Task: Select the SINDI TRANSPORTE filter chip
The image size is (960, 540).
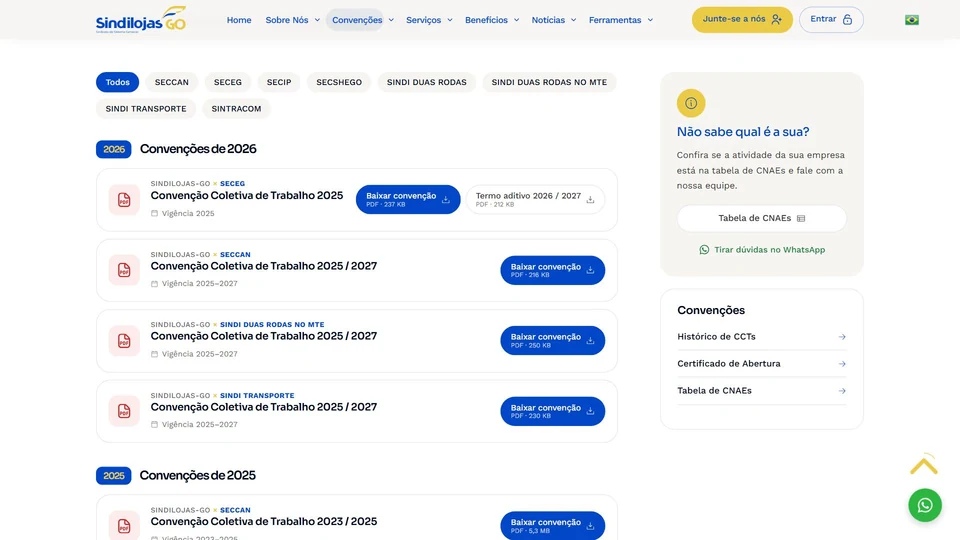Action: point(146,108)
